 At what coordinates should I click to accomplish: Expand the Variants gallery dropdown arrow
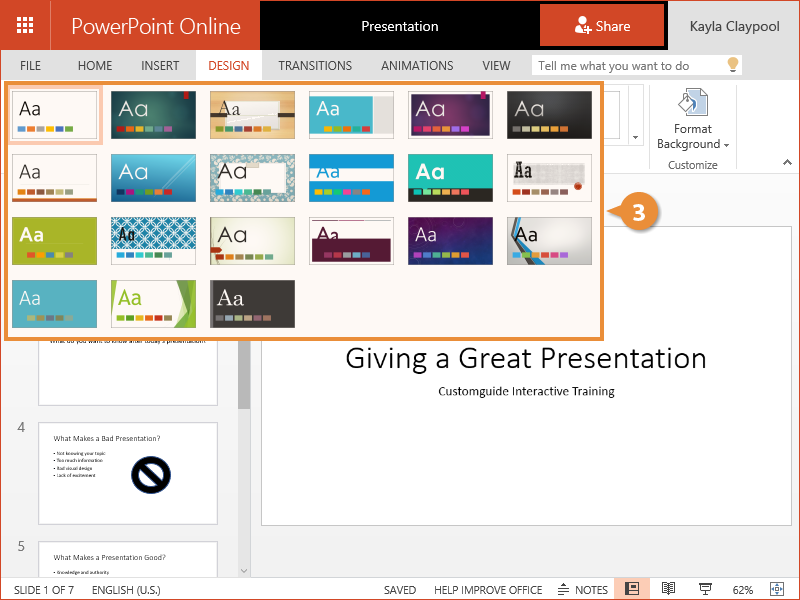click(635, 136)
